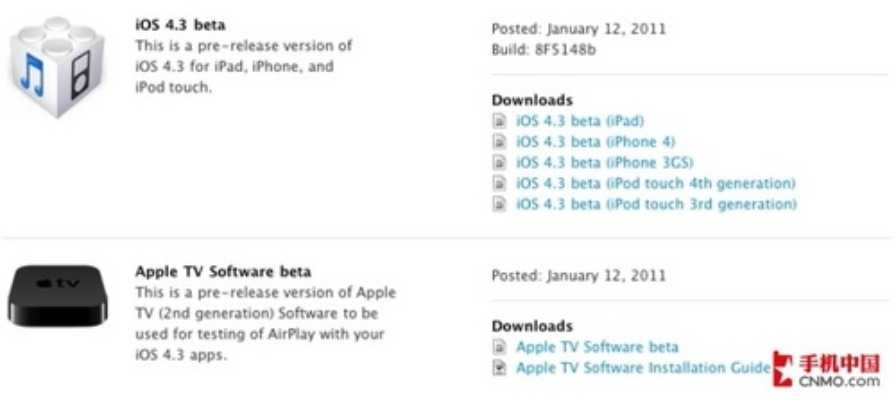This screenshot has height=400, width=896.
Task: Click document icon beside iPod touch 4th generation
Action: [x=500, y=184]
